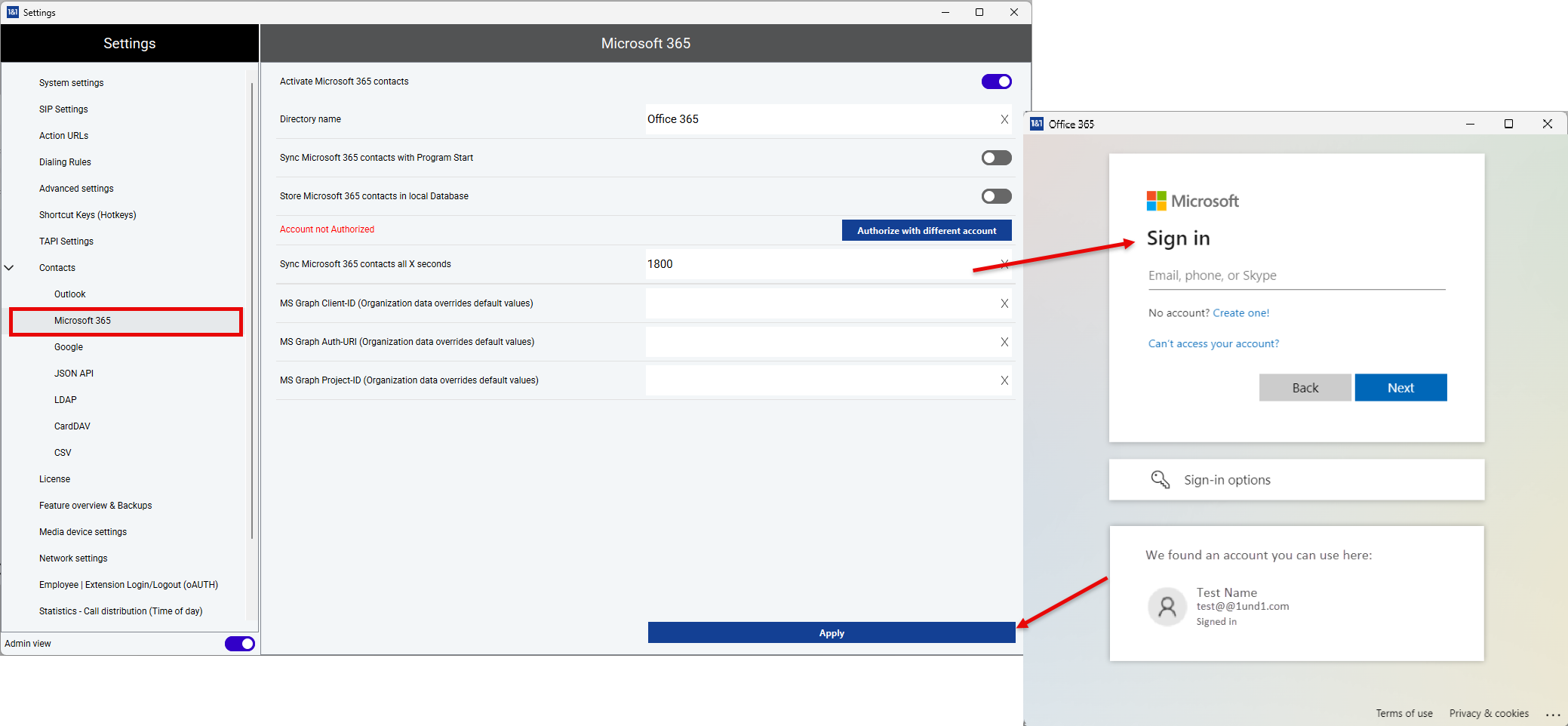The image size is (1568, 726).
Task: Clear the Directory name field with X icon
Action: click(x=1004, y=119)
